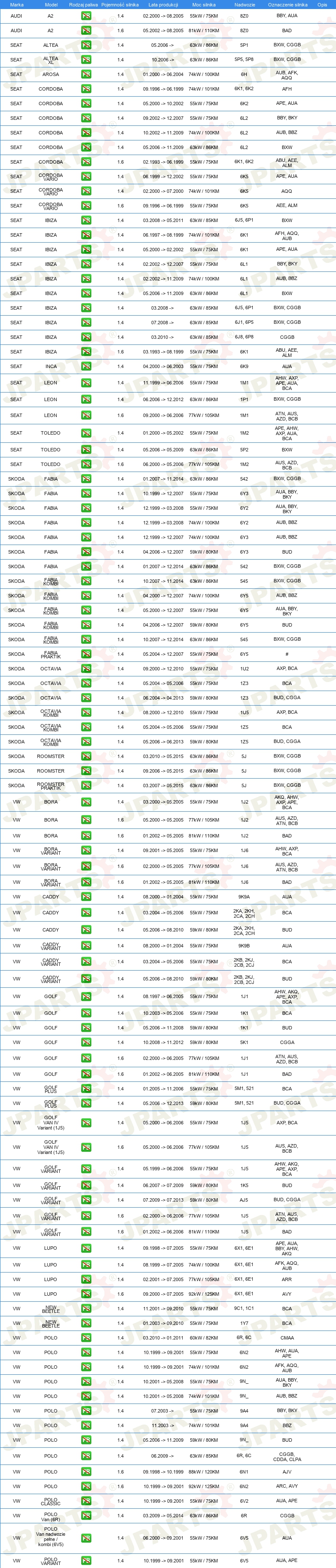Viewport: 336px width, 1568px height.
Task: Click the fuel icon in the SKODA ROOMSTER PRAKTIK row
Action: point(86,786)
